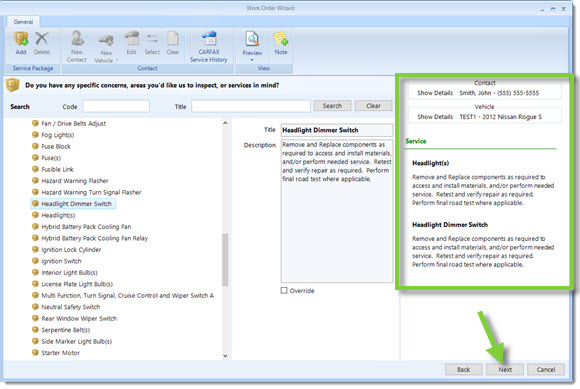The width and height of the screenshot is (580, 389).
Task: Open the New Vehicle dropdown
Action: pos(106,48)
